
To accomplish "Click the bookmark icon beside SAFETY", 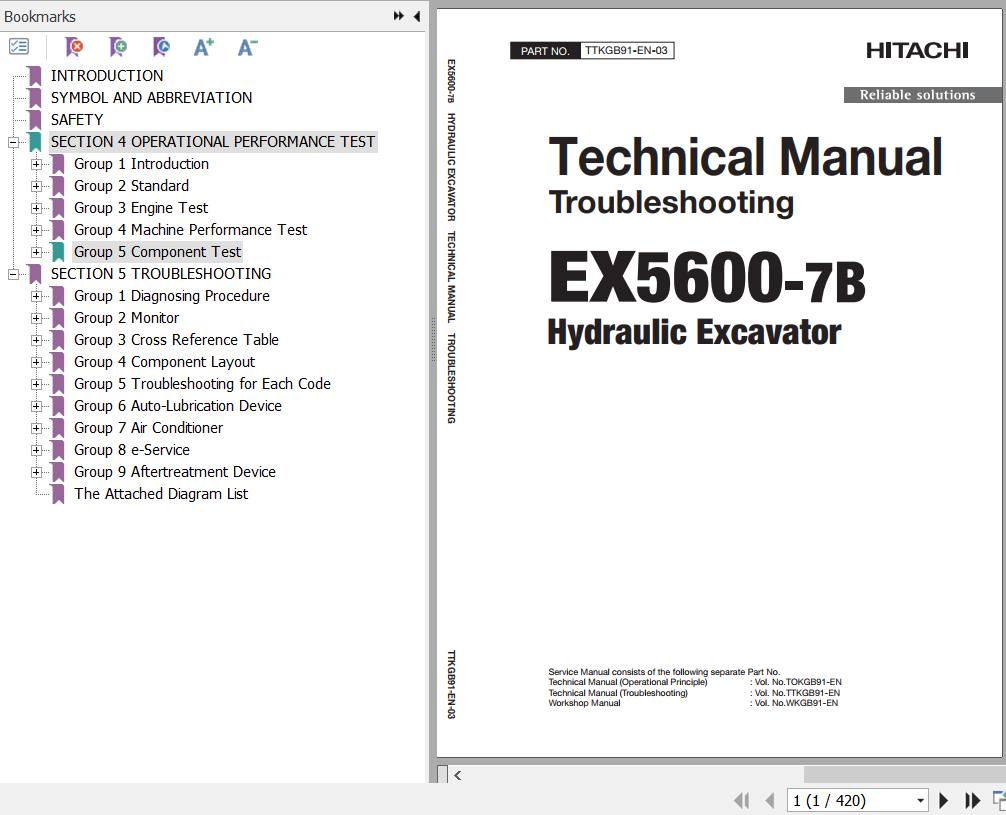I will coord(35,120).
